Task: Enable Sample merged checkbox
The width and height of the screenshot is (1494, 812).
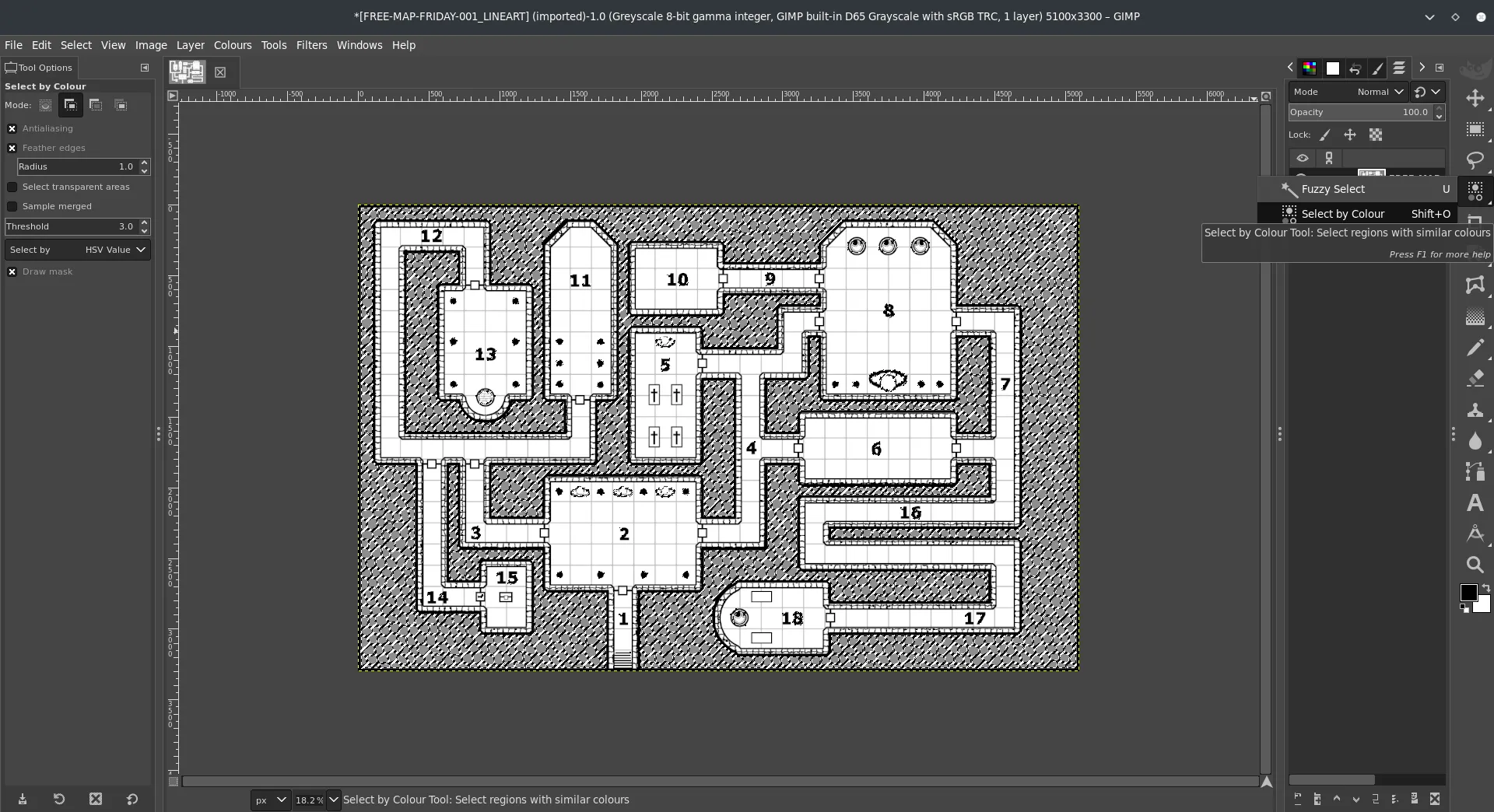Action: pos(12,206)
